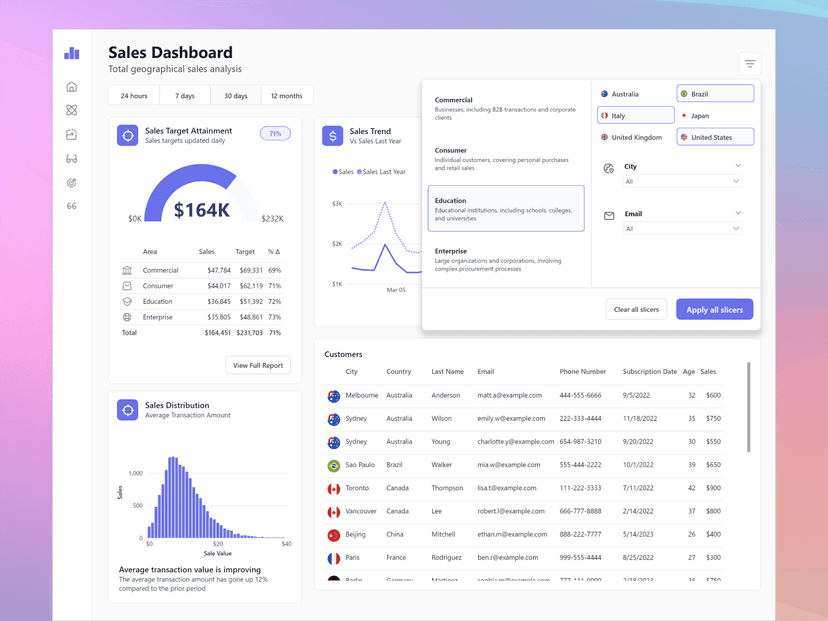Open the filter icon at top right
This screenshot has width=828, height=621.
[x=750, y=63]
